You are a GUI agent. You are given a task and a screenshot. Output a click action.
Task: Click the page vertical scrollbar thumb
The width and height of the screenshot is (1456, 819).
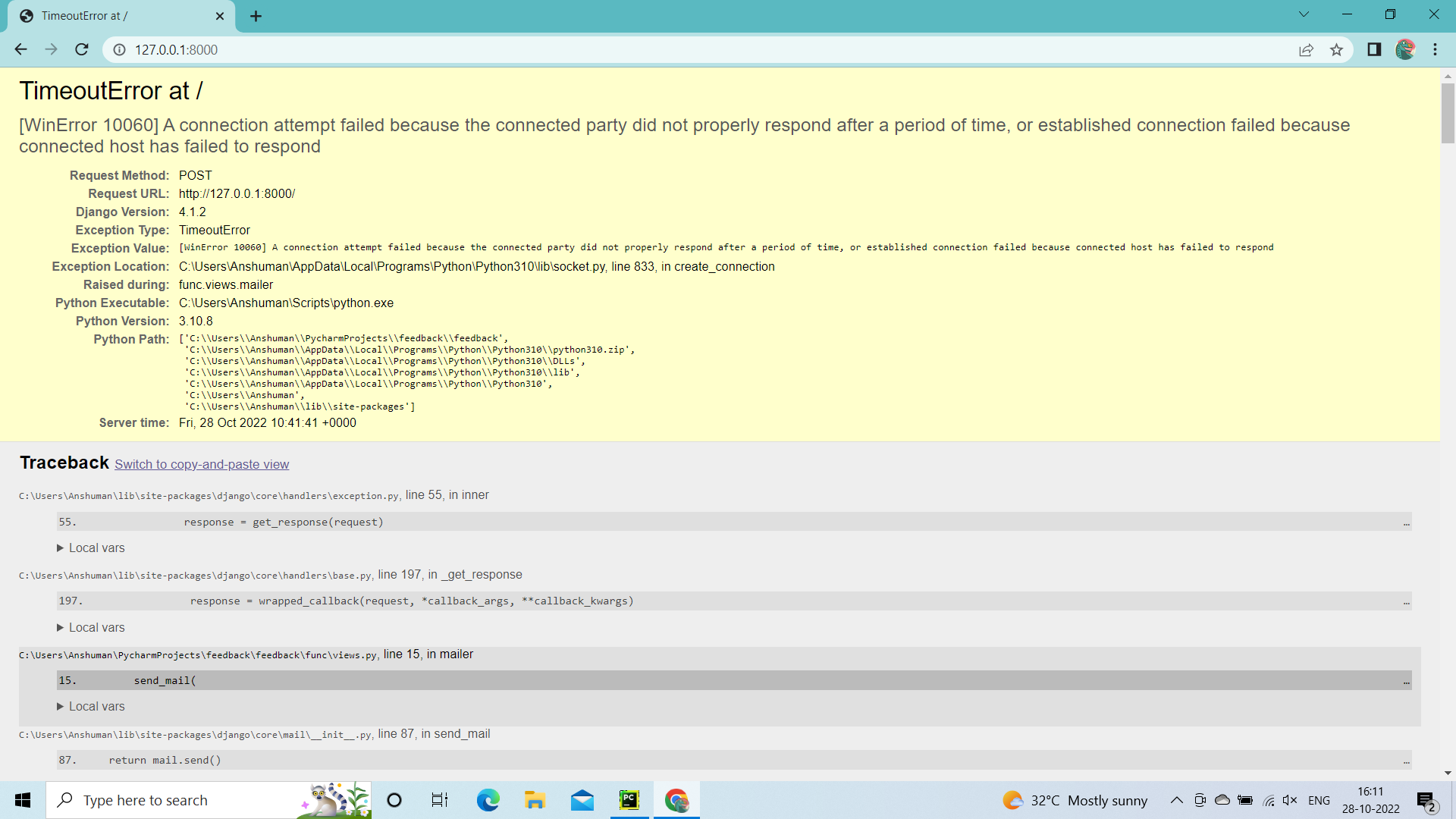coord(1448,113)
